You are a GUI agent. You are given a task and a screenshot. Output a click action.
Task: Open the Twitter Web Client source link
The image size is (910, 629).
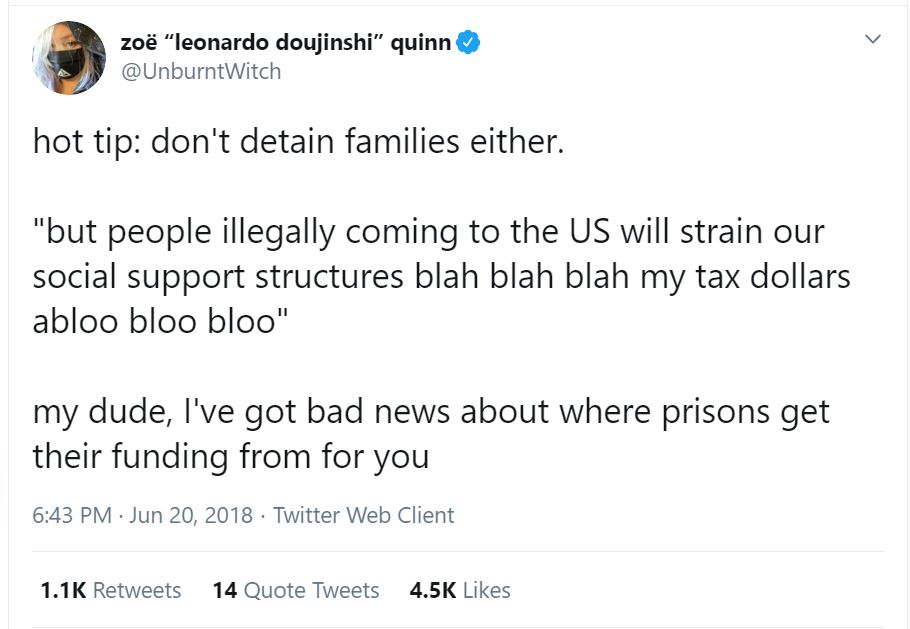363,515
